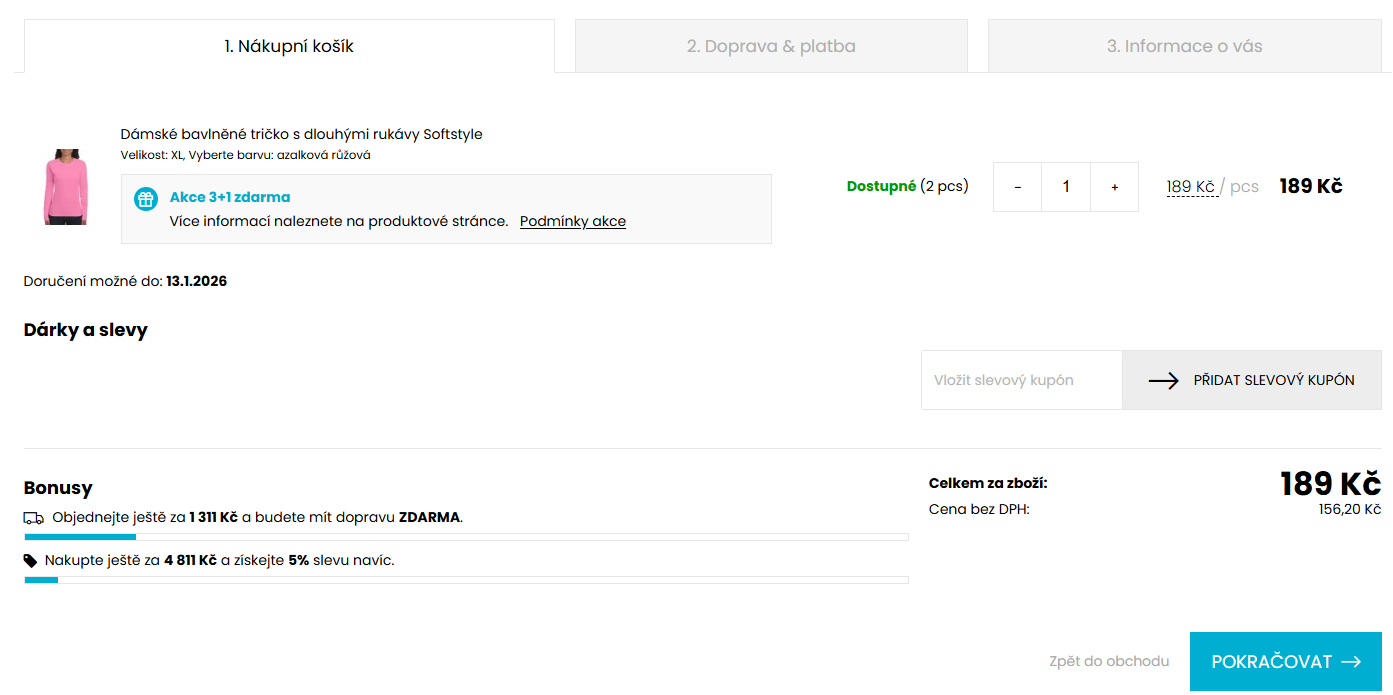Open the Podmínky akce link

coord(572,221)
